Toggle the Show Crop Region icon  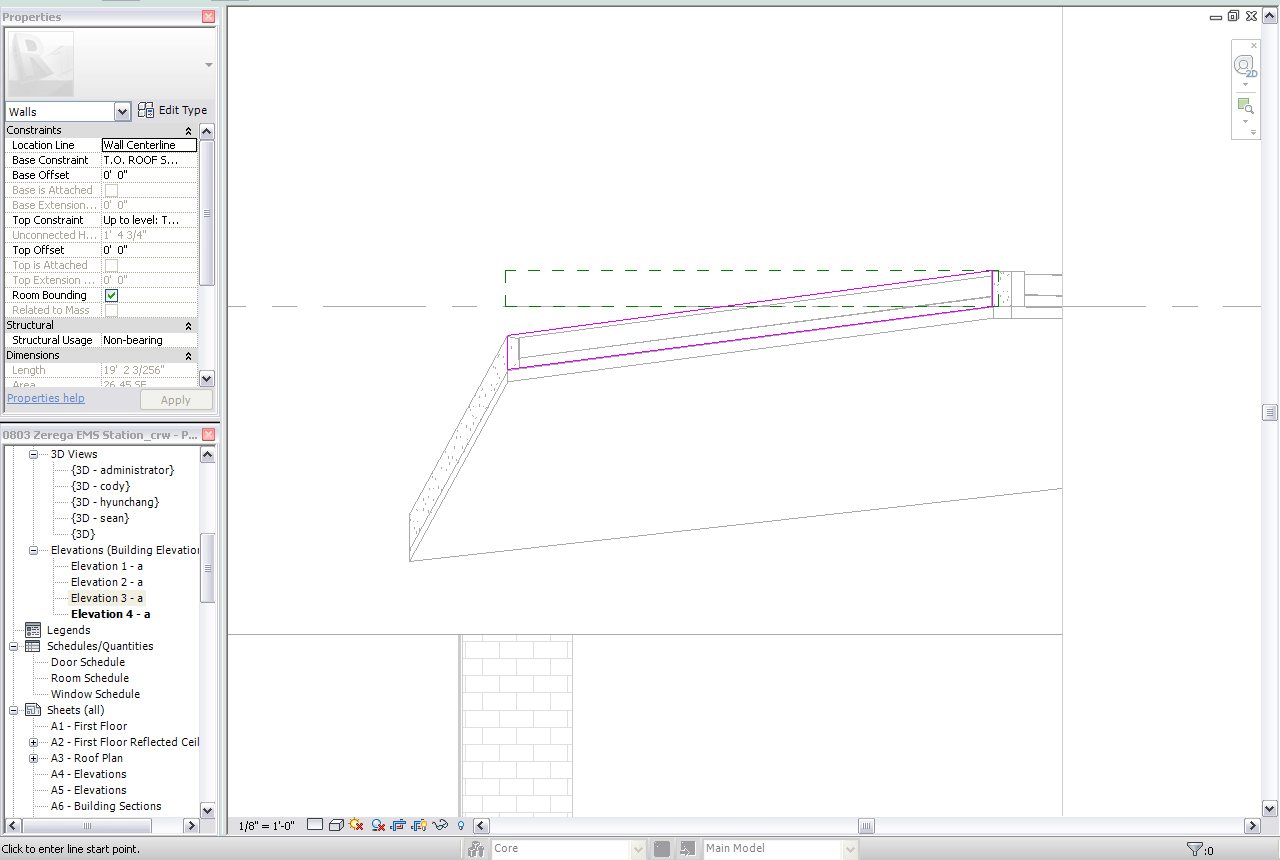coord(419,825)
